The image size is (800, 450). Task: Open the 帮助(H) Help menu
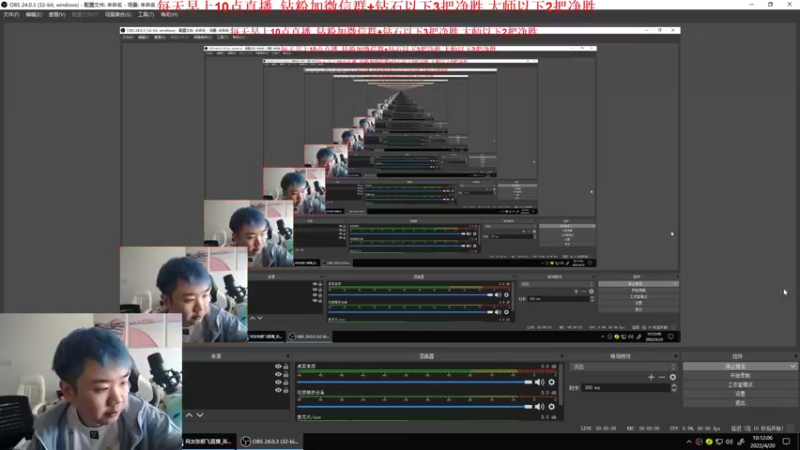169,15
